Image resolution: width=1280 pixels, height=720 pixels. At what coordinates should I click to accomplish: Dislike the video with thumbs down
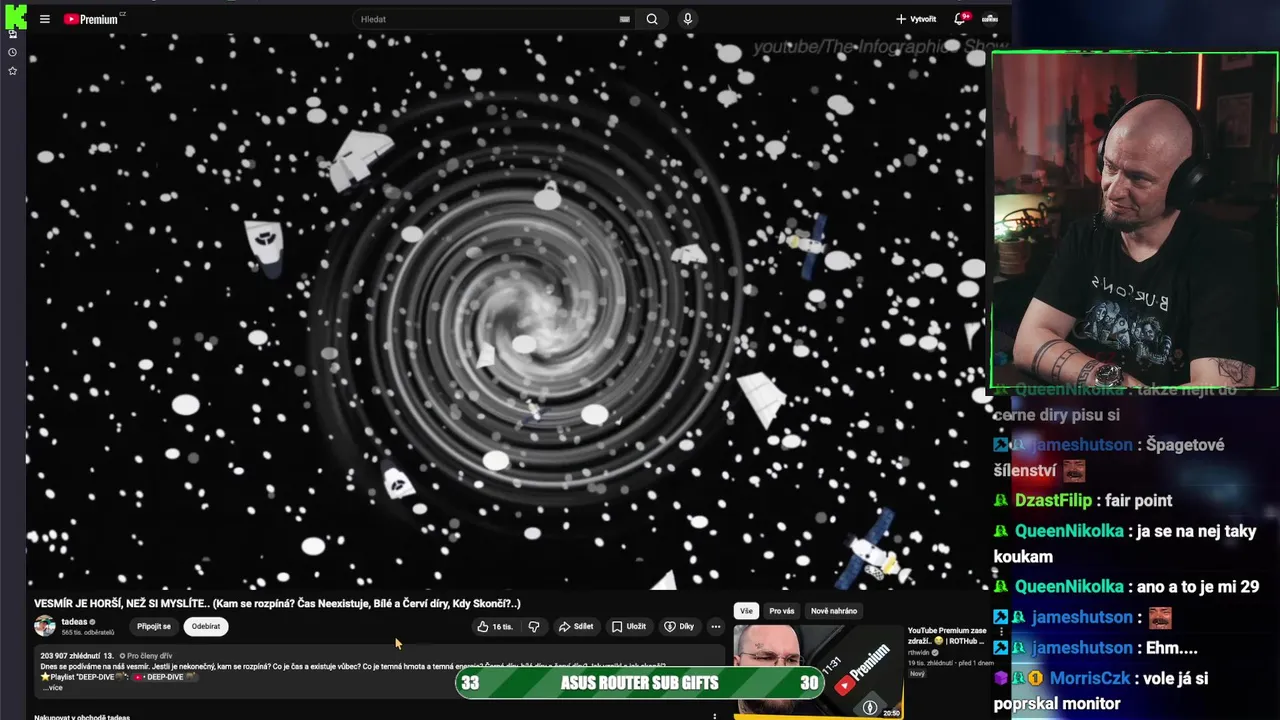(x=534, y=626)
